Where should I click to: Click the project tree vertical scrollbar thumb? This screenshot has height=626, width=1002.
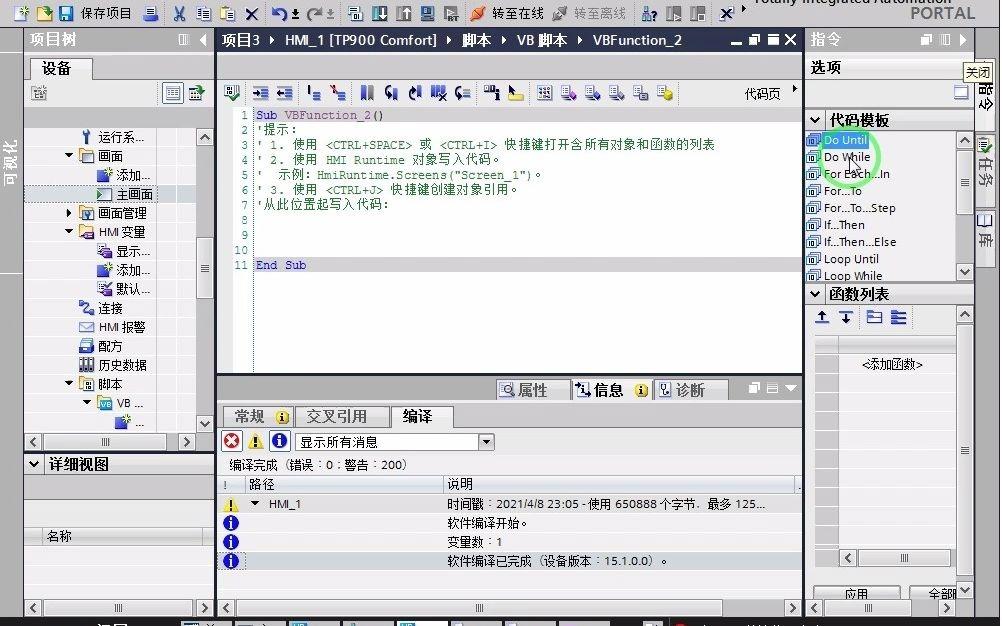click(204, 268)
